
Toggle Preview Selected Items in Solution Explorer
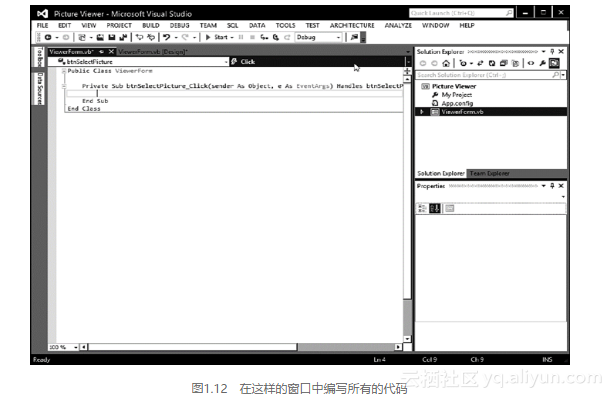pyautogui.click(x=554, y=63)
